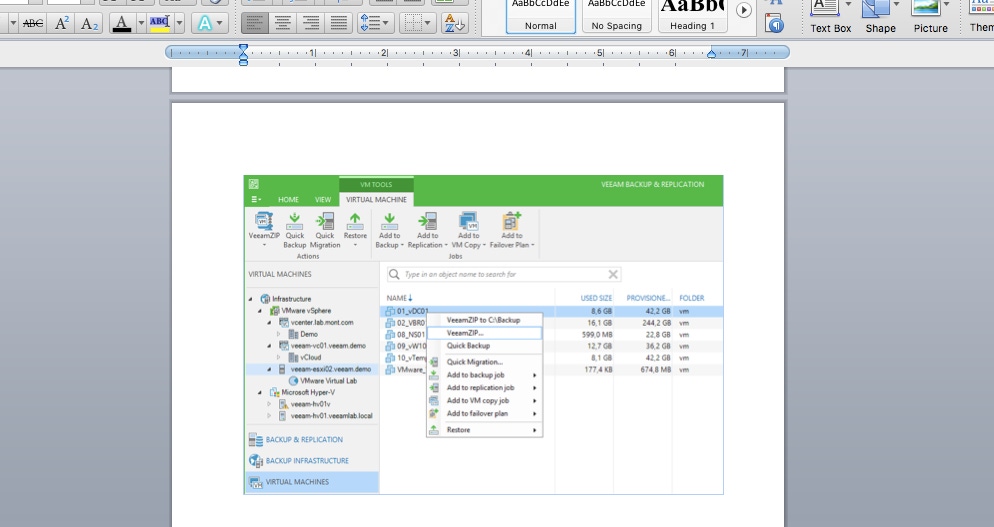Click VM TOOLS header in Veeam screenshot
Viewport: 994px width, 527px height.
click(377, 185)
